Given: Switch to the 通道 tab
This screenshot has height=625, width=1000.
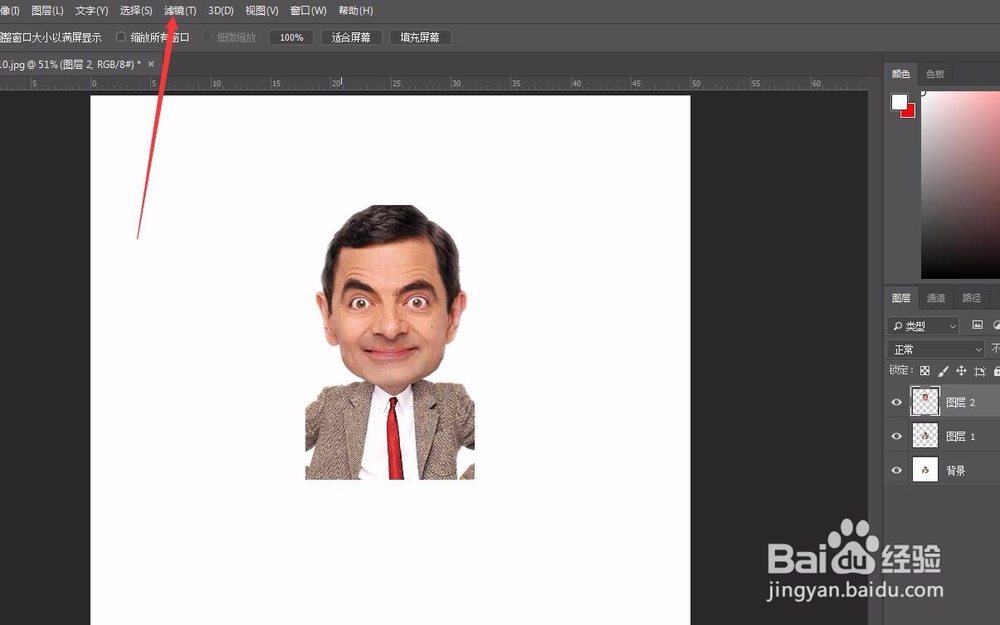Looking at the screenshot, I should 936,298.
